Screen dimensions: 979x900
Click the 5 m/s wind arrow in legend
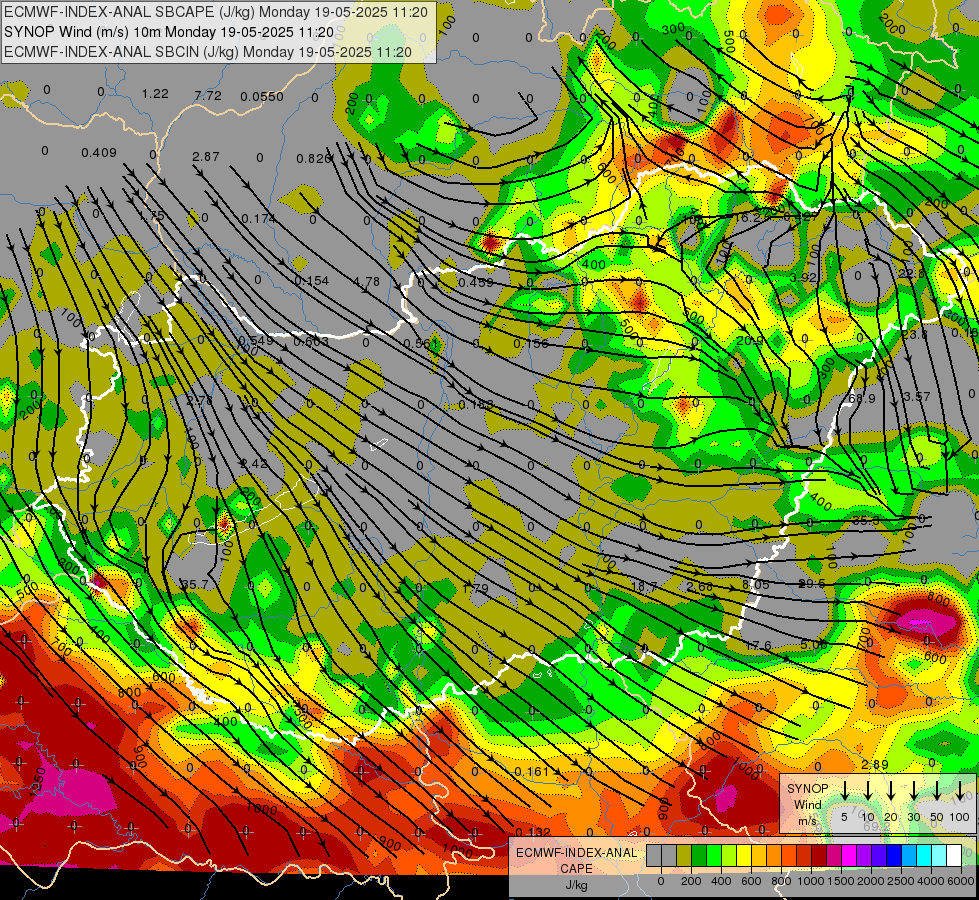click(845, 791)
